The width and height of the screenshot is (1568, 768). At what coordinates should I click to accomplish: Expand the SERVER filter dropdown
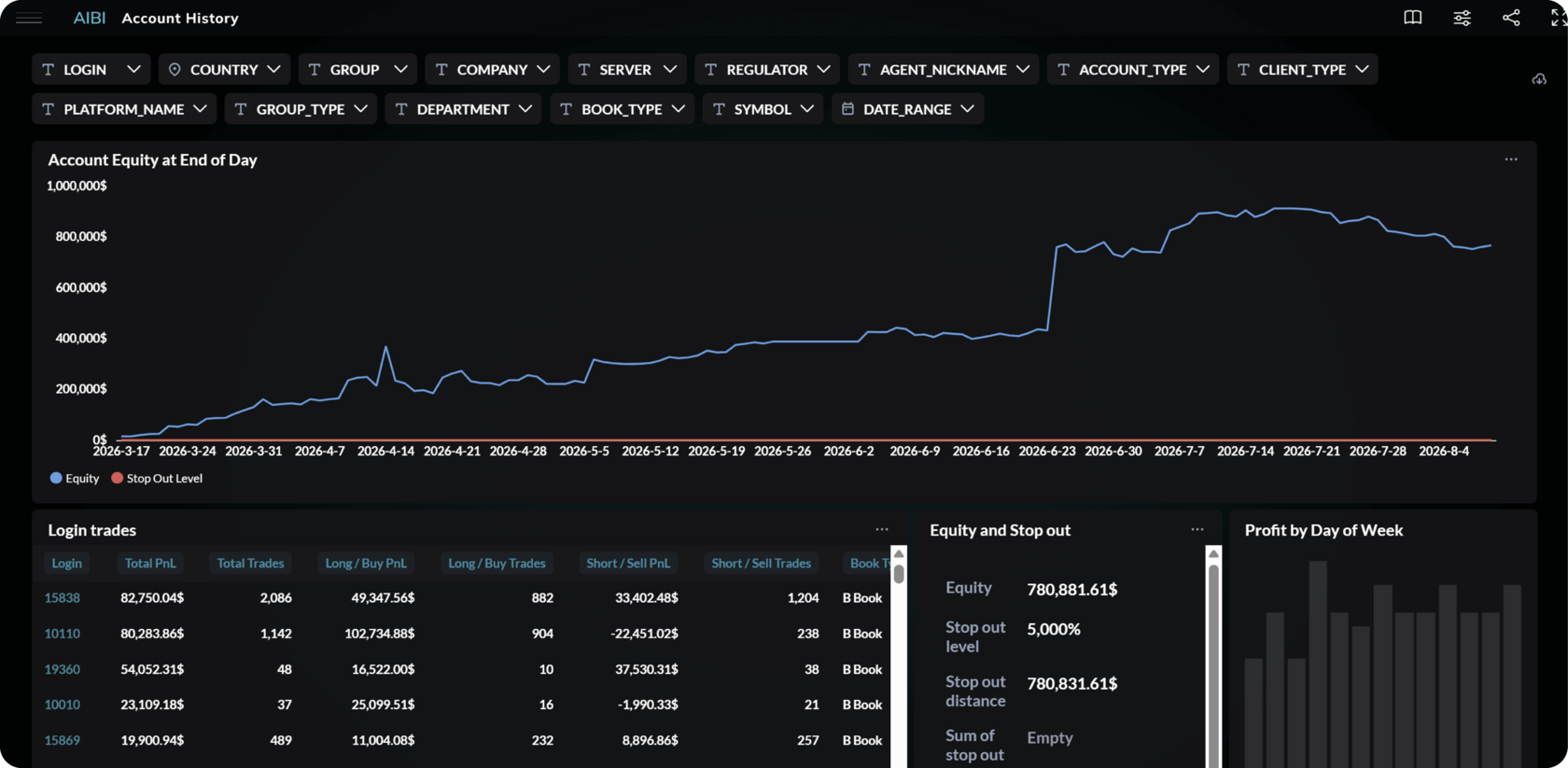[627, 69]
